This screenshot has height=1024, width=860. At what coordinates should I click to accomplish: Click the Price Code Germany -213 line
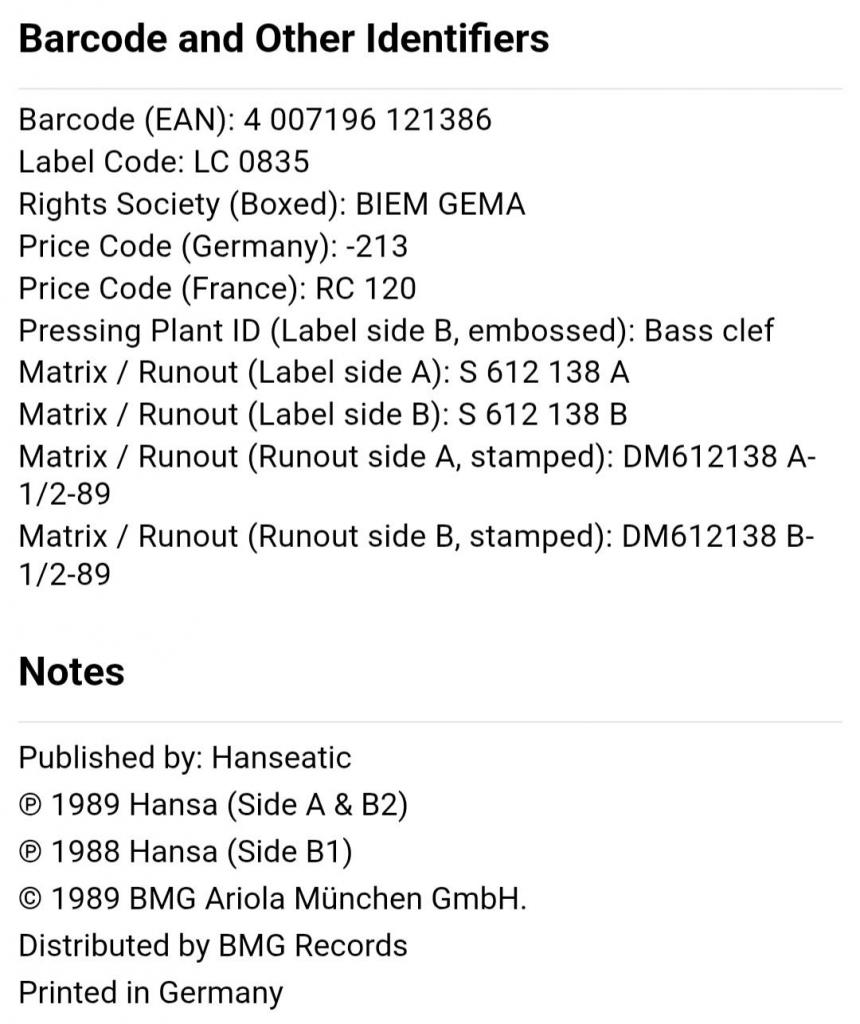point(214,247)
